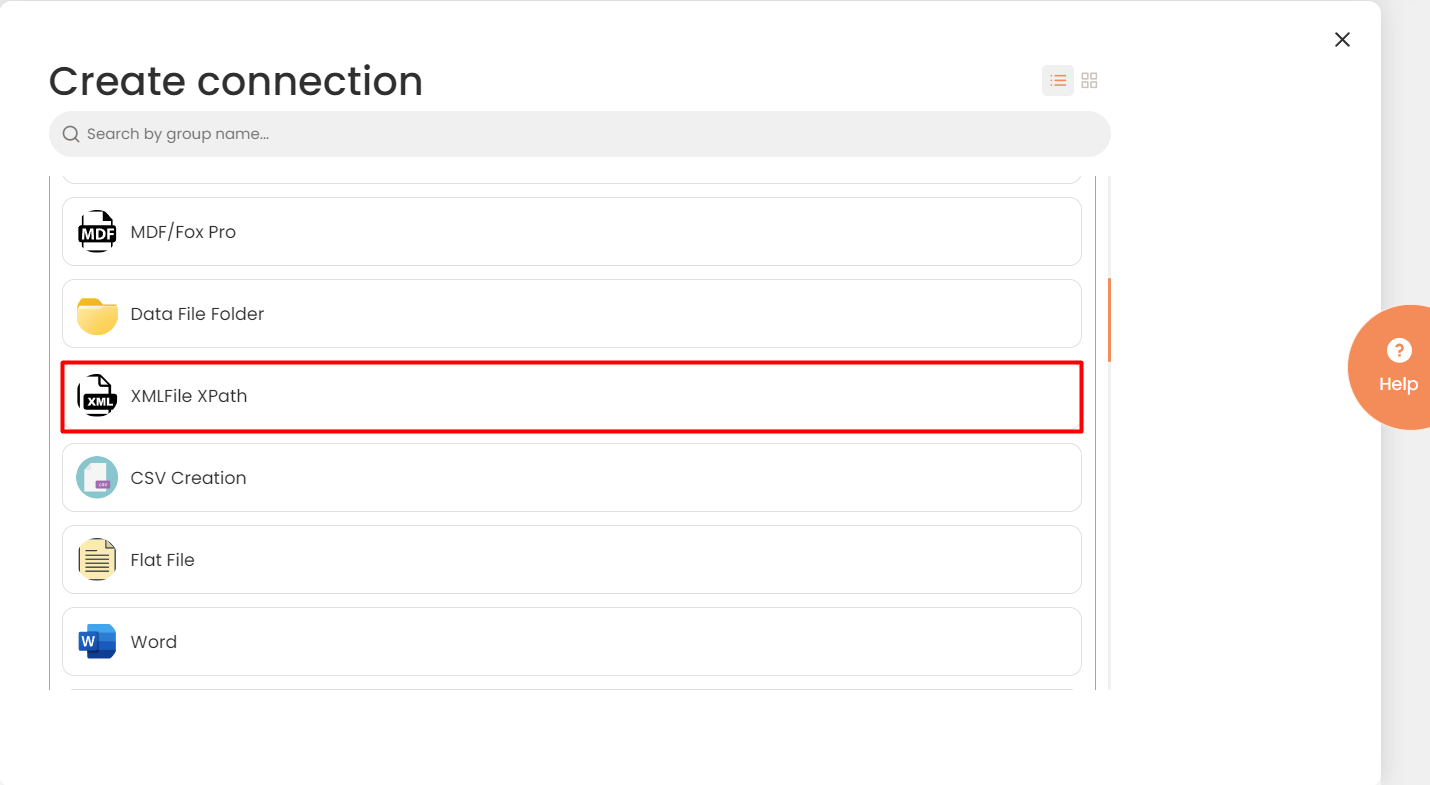This screenshot has height=785, width=1430.
Task: Click the CSV Creation document icon
Action: 96,477
